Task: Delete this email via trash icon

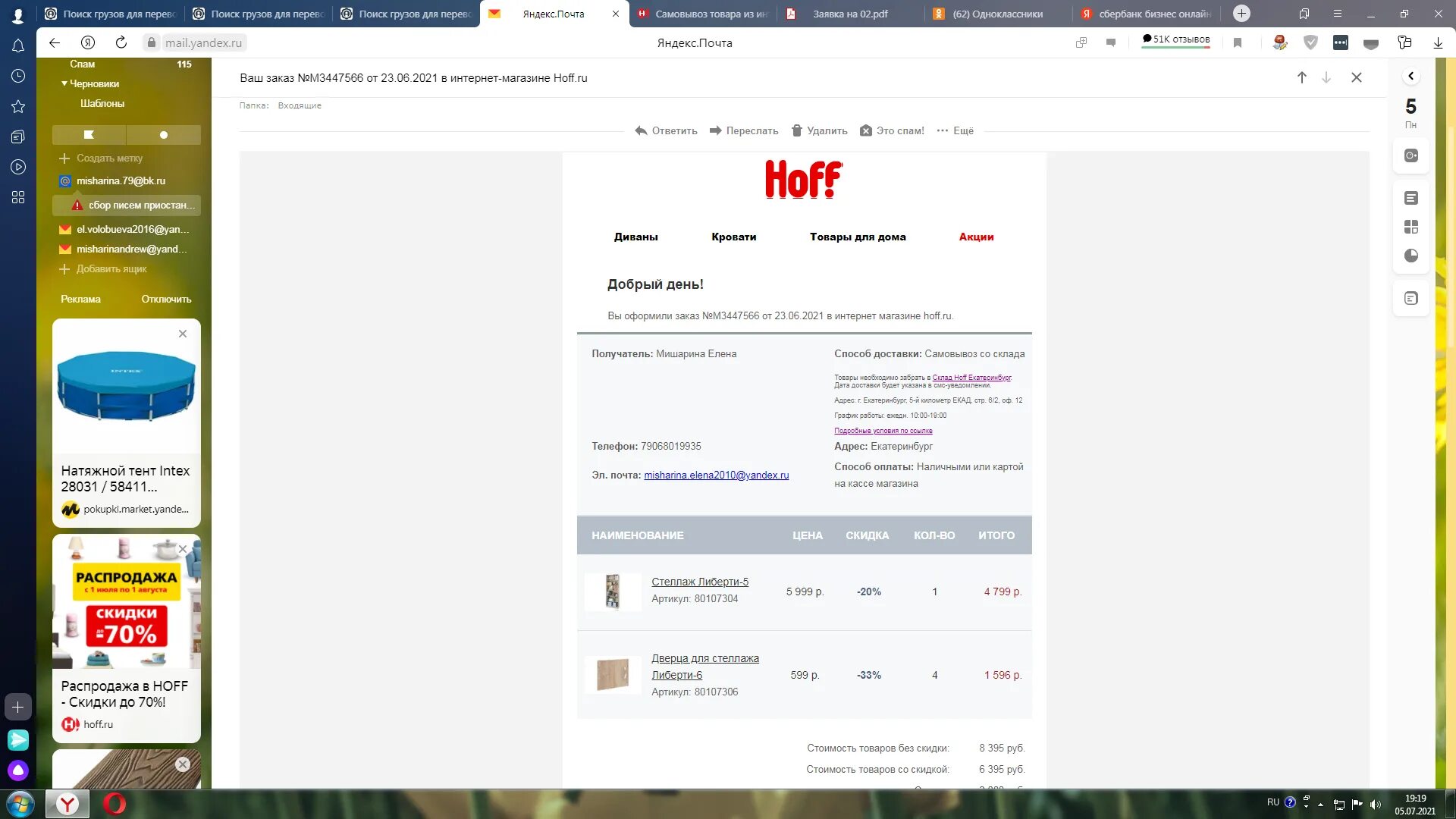Action: [x=796, y=130]
